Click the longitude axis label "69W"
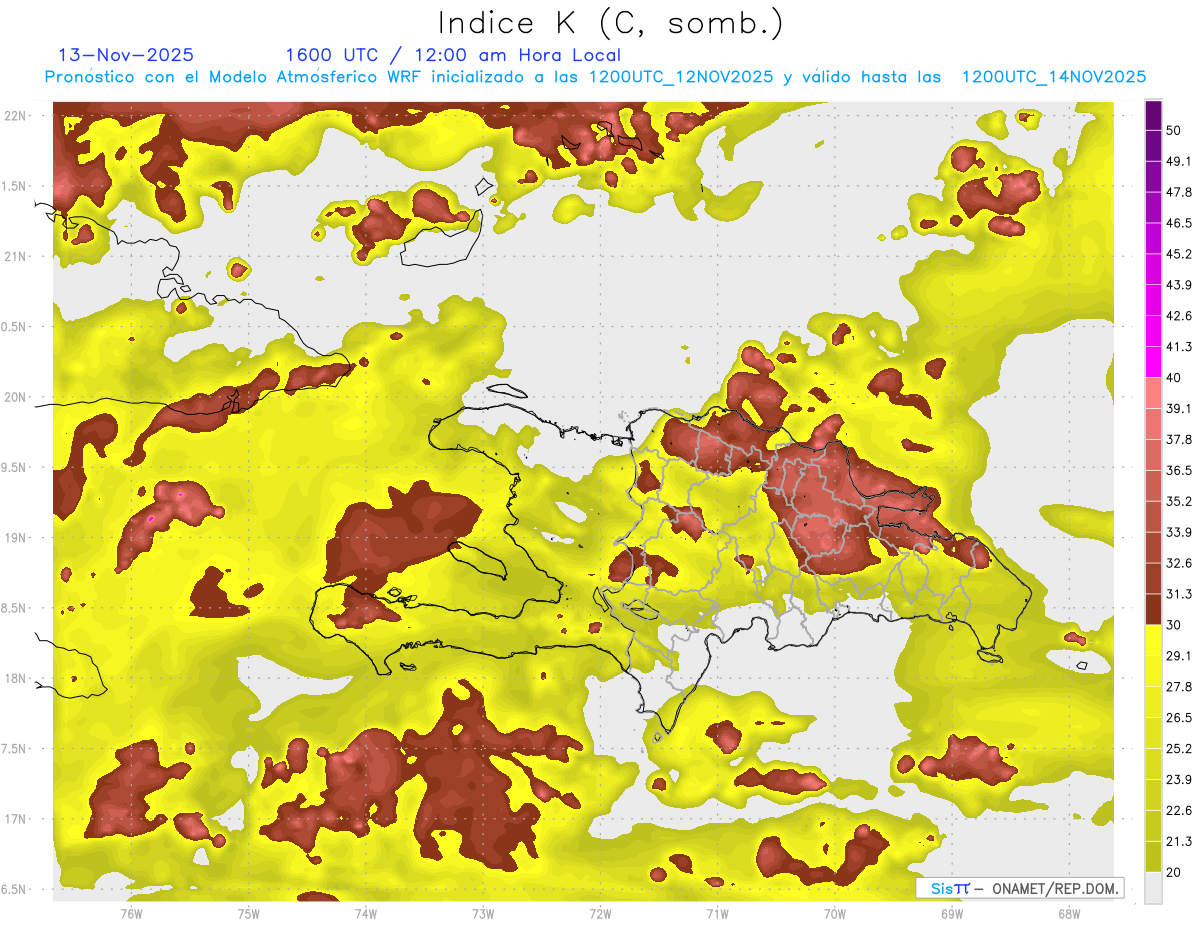The width and height of the screenshot is (1200, 927). (x=952, y=913)
